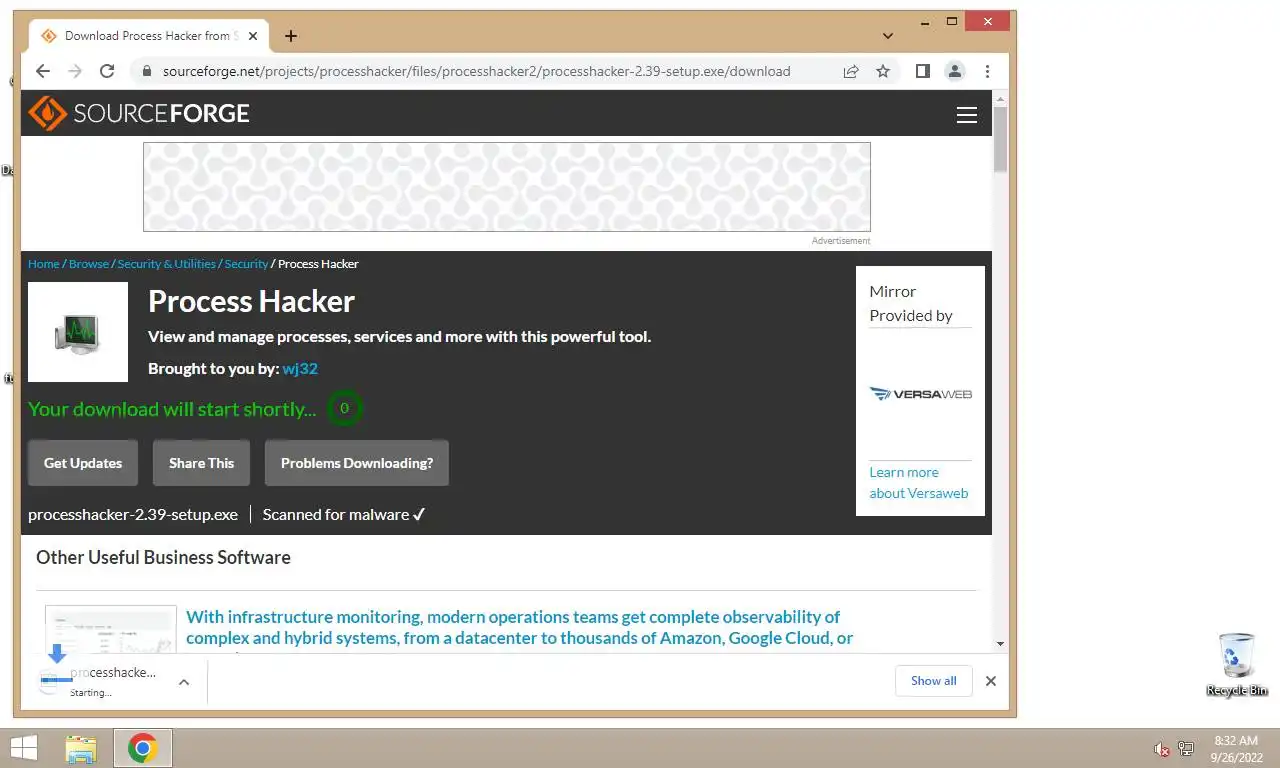Click the Home breadcrumb link
This screenshot has width=1280, height=768.
(44, 264)
